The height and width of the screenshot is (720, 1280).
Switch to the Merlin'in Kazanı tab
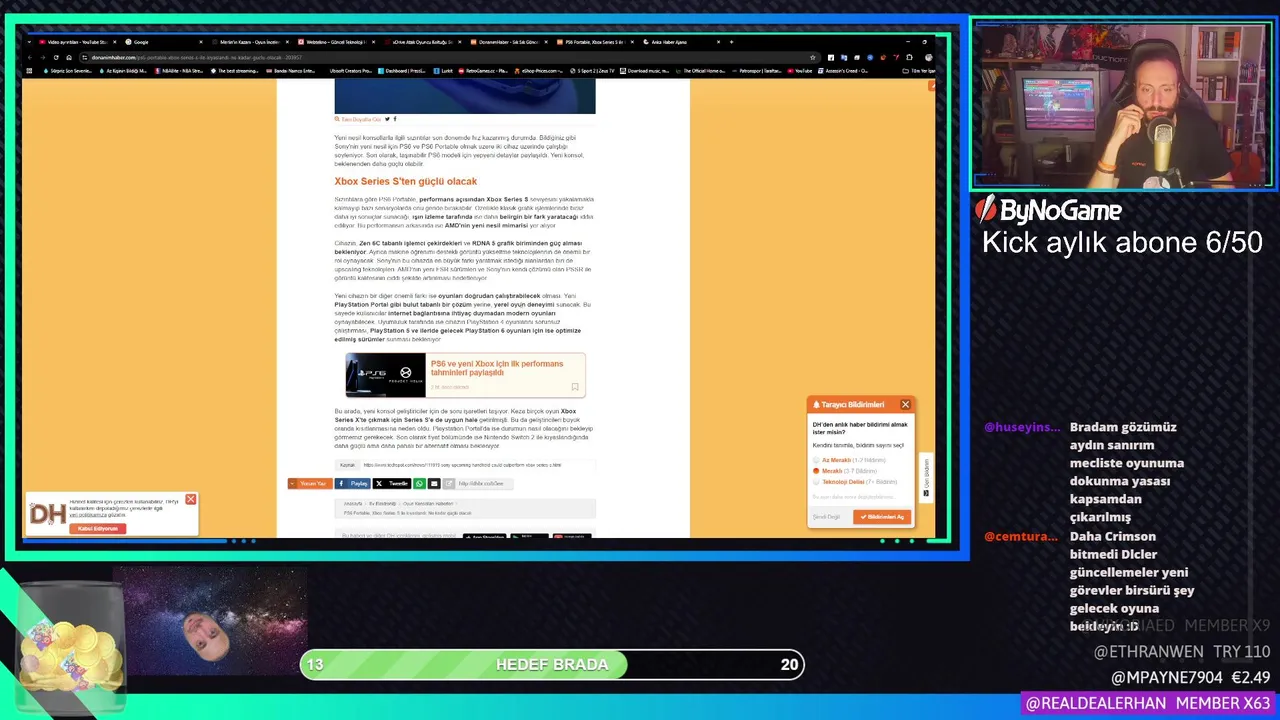click(250, 42)
